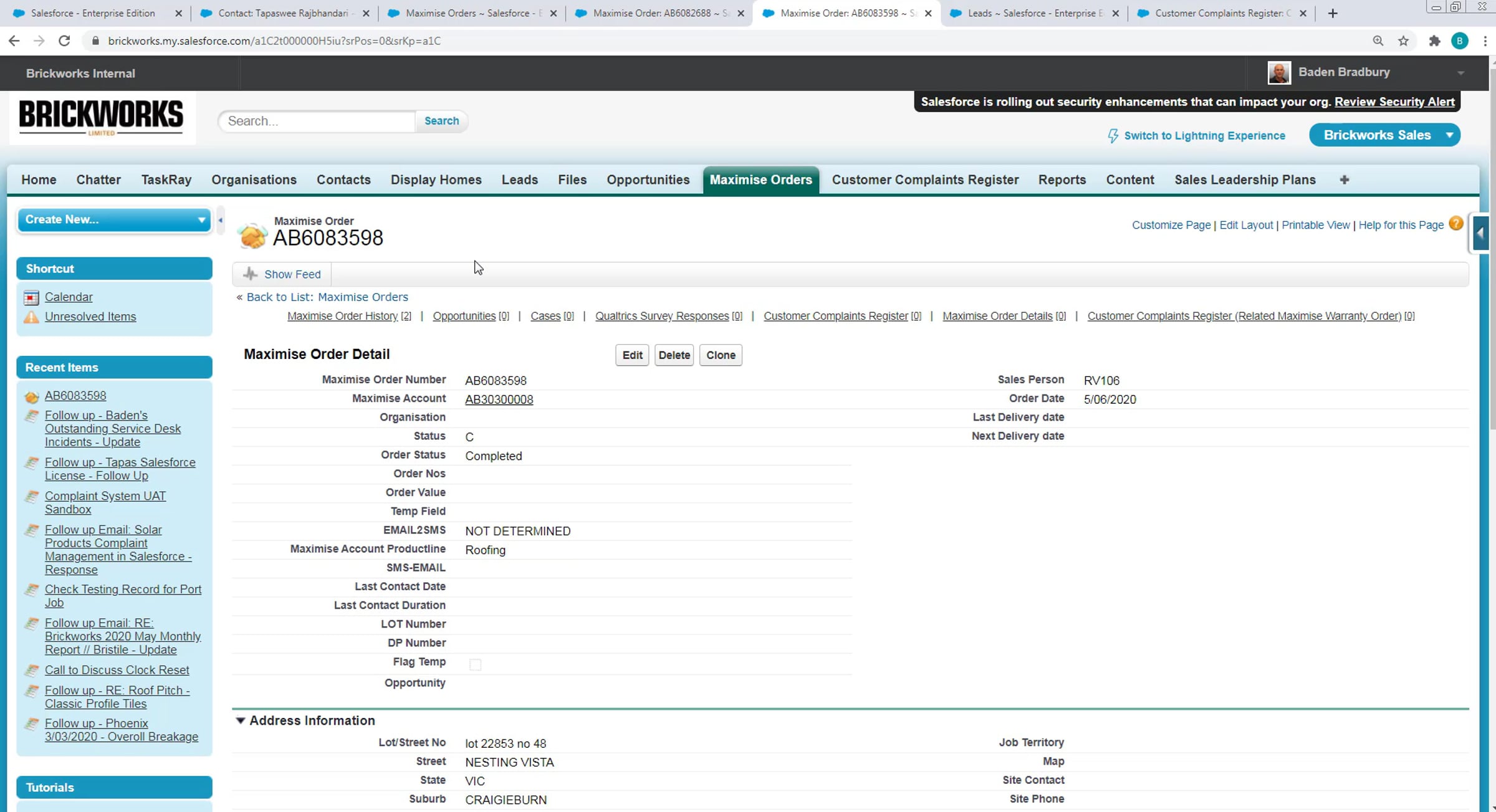Click the Maximise Order handshake icon
The height and width of the screenshot is (812, 1496).
[252, 236]
